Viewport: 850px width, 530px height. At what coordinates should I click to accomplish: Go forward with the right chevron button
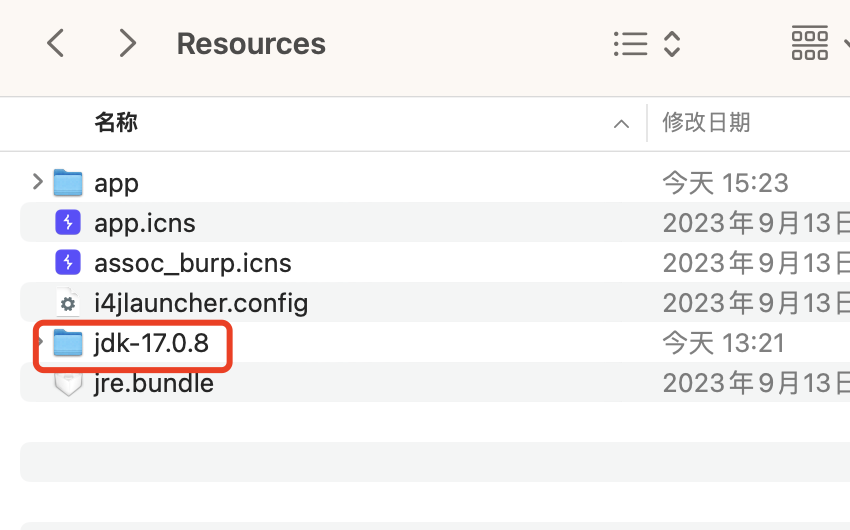tap(127, 43)
